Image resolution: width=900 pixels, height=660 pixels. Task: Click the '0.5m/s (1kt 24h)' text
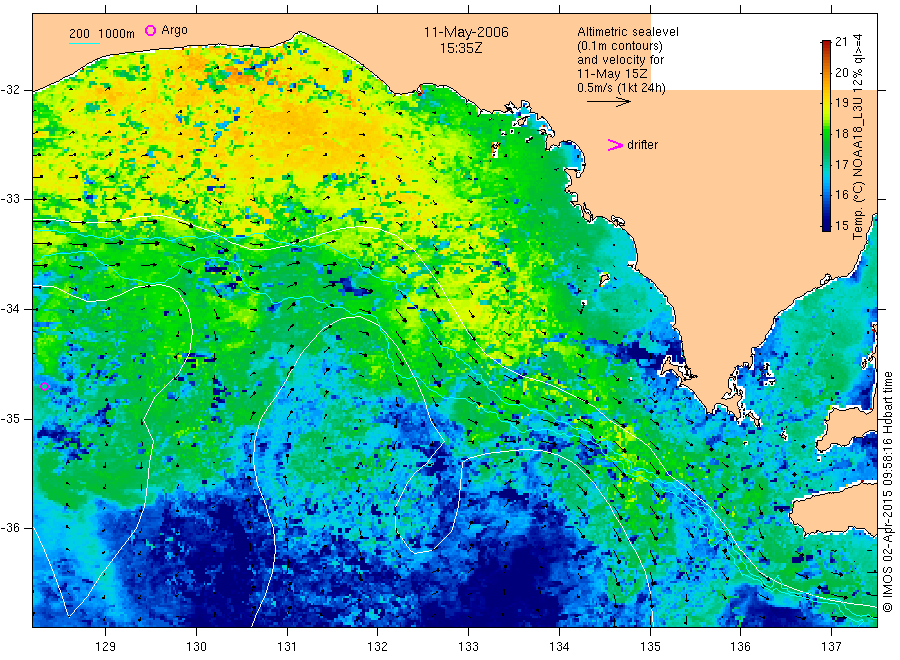[621, 88]
